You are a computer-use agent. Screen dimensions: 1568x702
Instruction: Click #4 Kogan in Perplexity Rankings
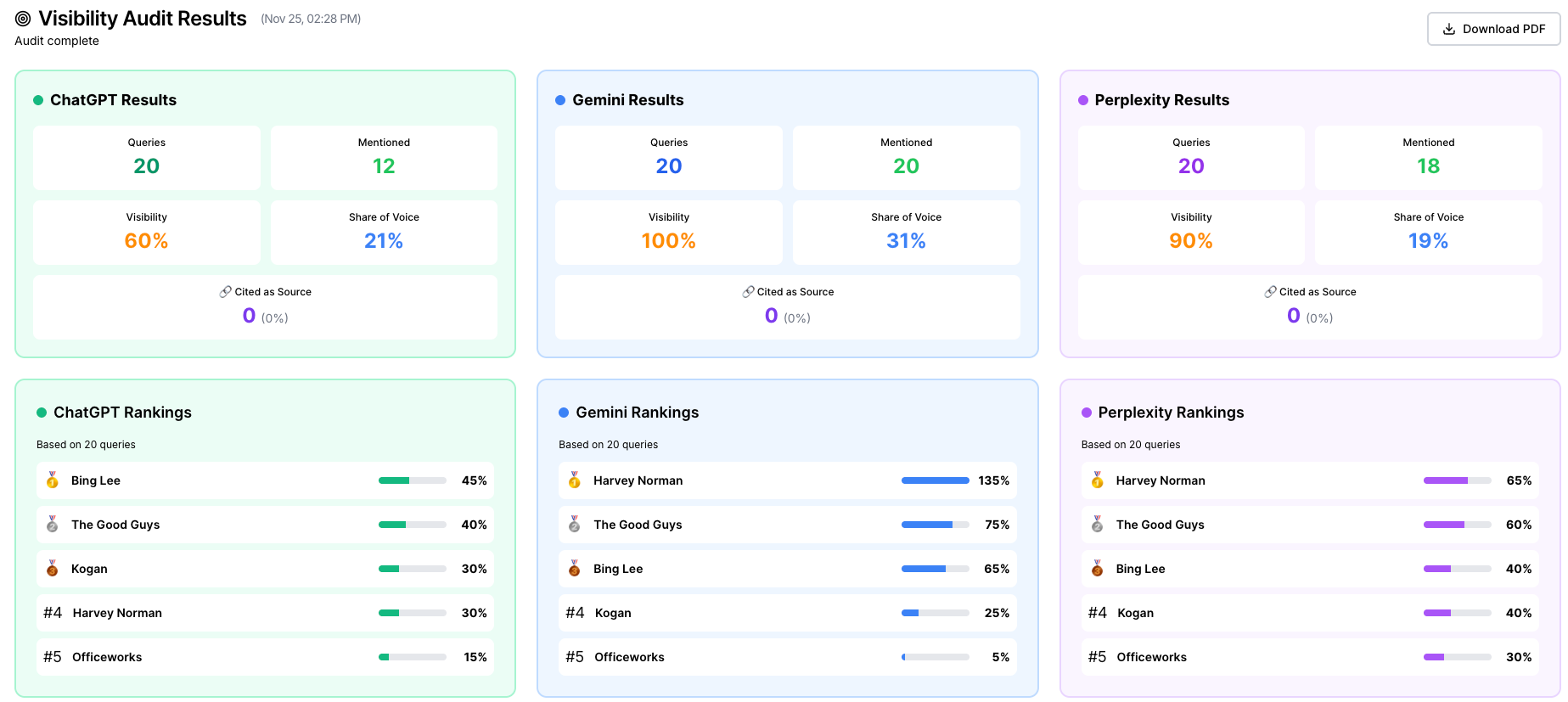pos(1310,613)
